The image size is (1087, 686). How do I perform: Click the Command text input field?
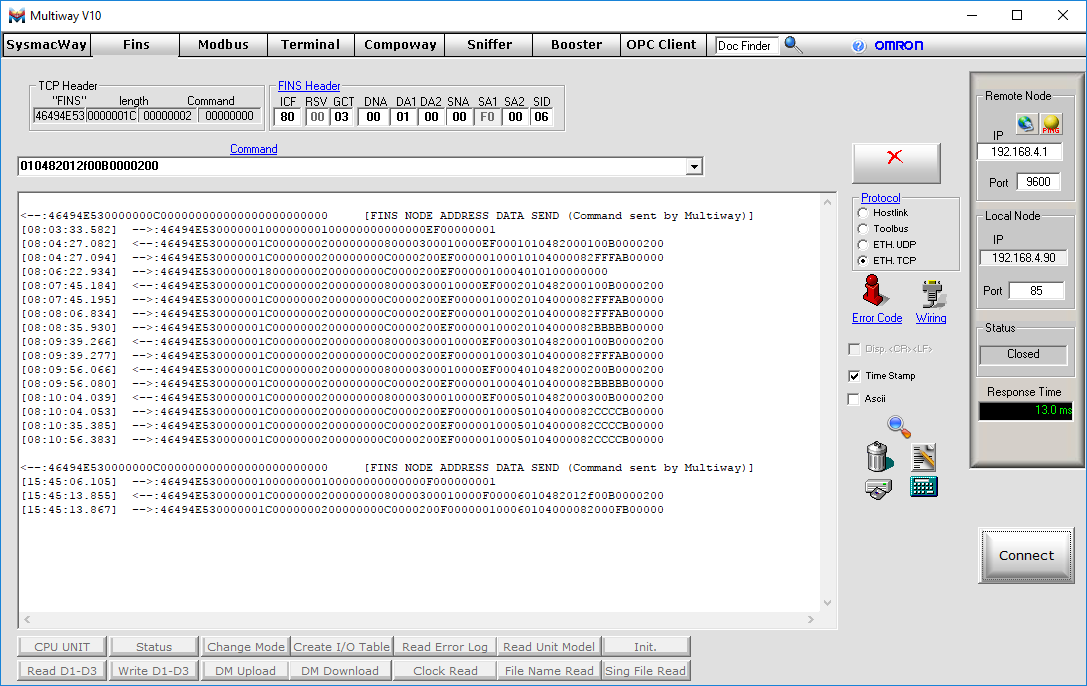(x=352, y=166)
